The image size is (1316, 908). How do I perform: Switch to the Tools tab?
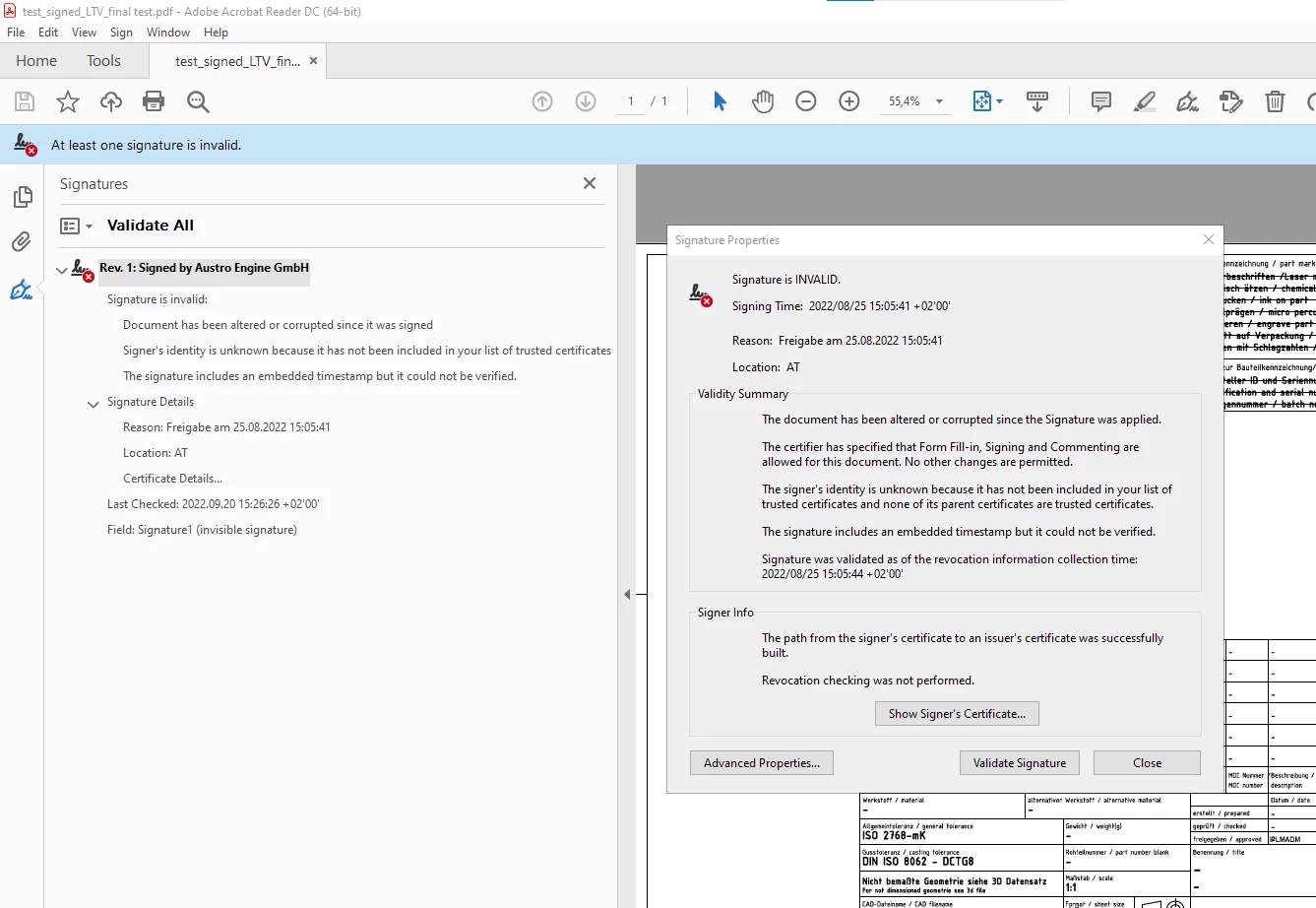point(103,61)
